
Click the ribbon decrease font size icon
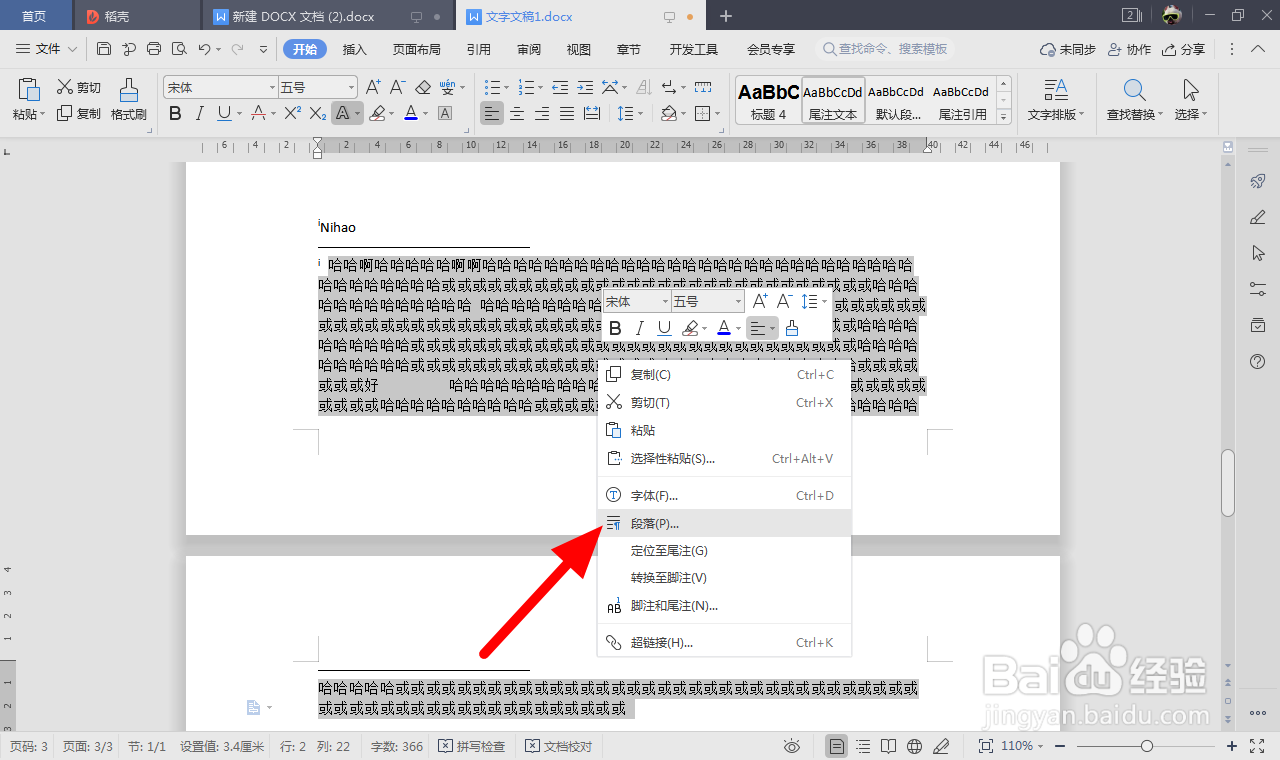click(397, 87)
